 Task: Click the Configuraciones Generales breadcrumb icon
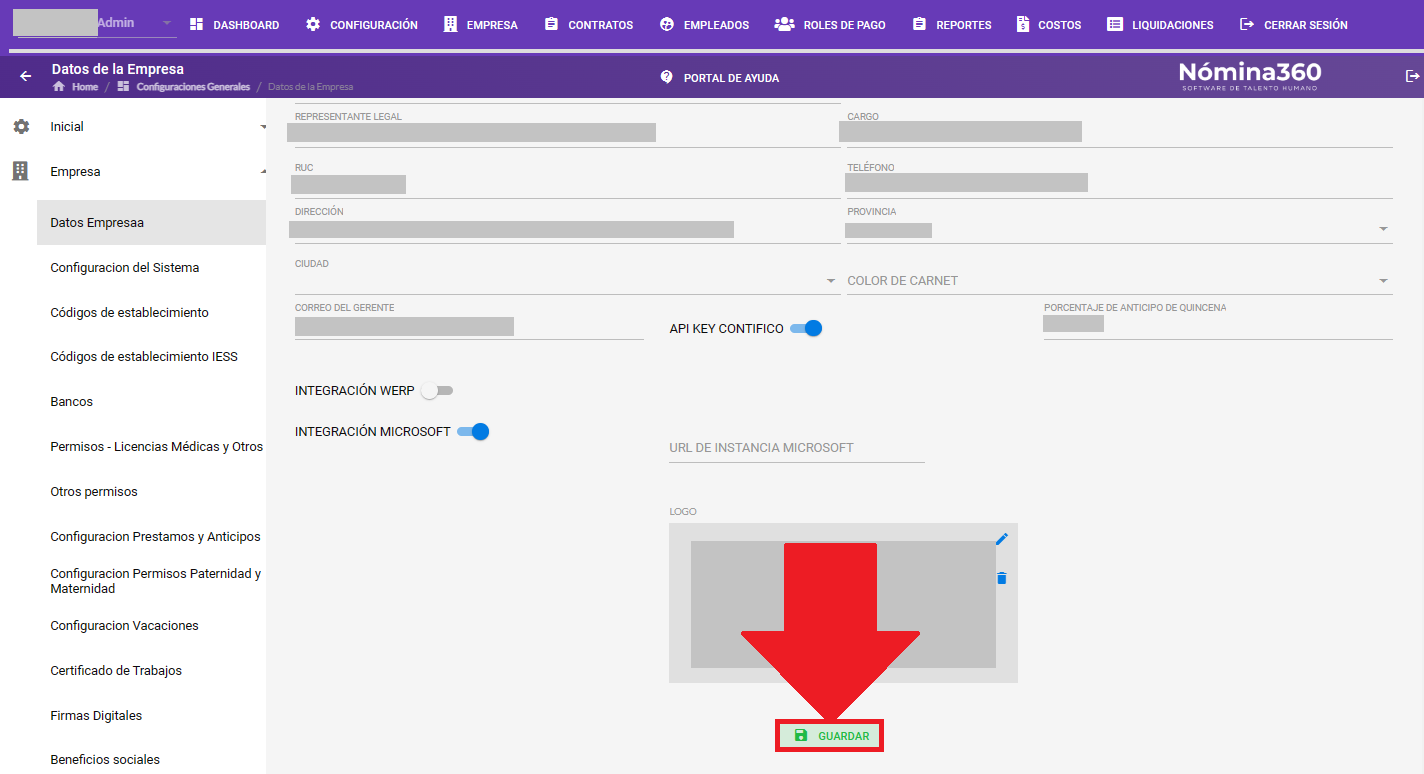click(123, 87)
